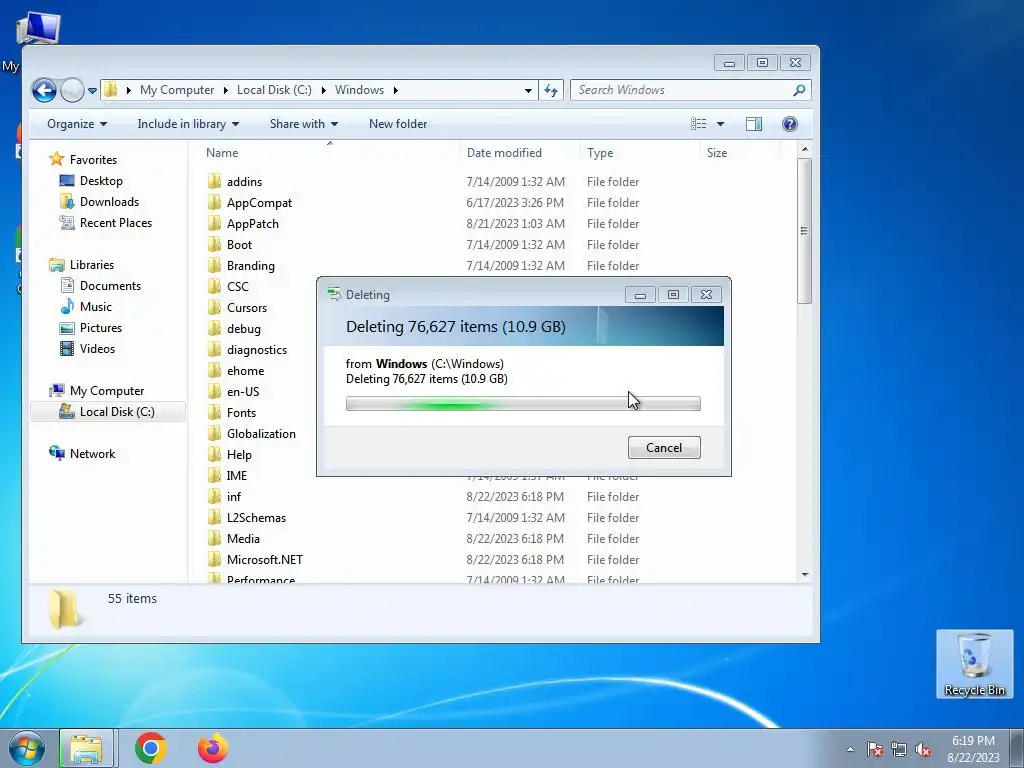Select Libraries in navigation pane

click(x=91, y=264)
